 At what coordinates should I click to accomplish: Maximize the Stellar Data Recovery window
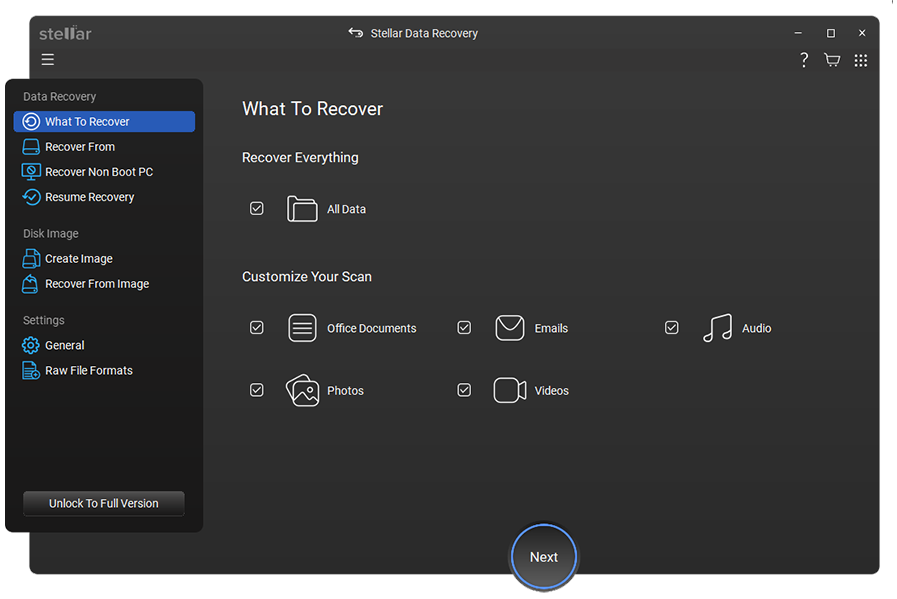(830, 33)
